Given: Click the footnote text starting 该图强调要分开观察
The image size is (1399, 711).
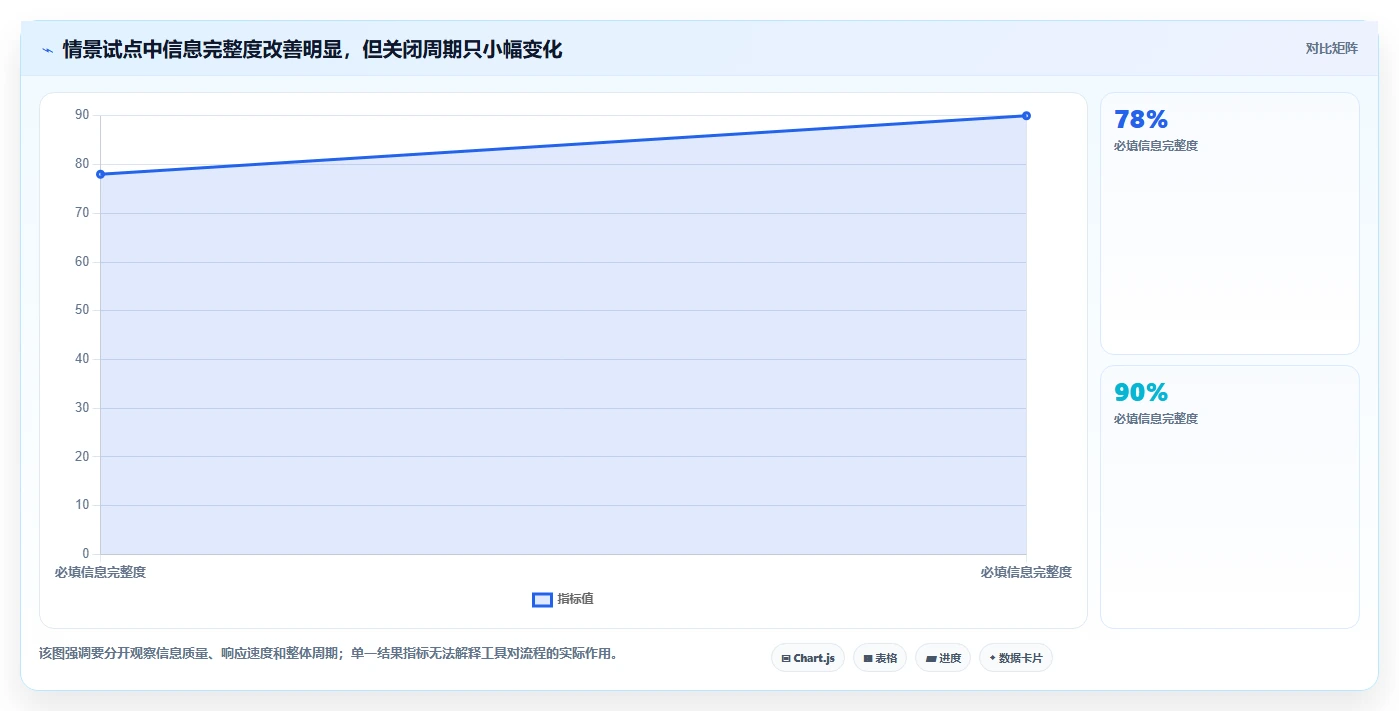Looking at the screenshot, I should (x=328, y=654).
